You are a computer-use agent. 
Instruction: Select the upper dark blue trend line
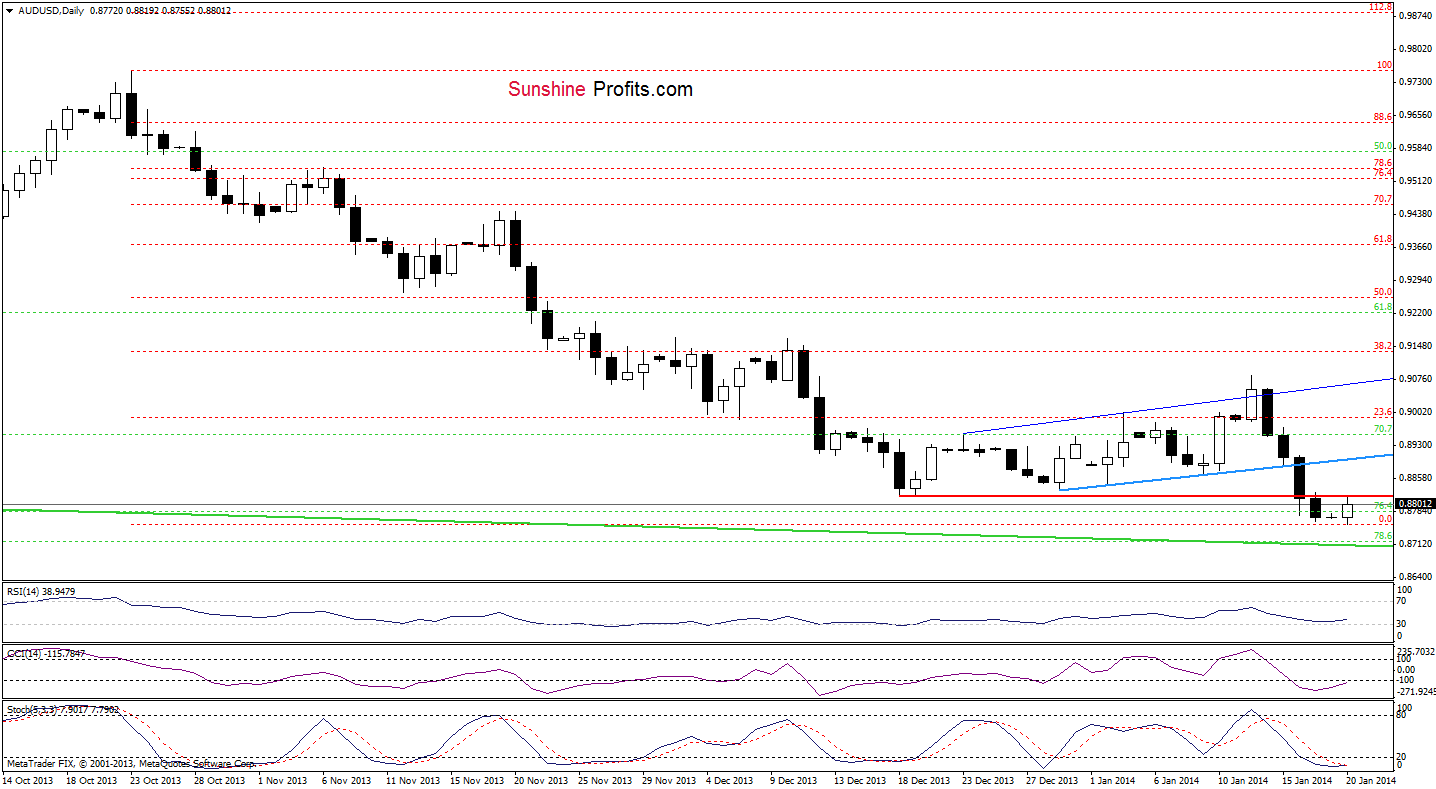point(1178,406)
